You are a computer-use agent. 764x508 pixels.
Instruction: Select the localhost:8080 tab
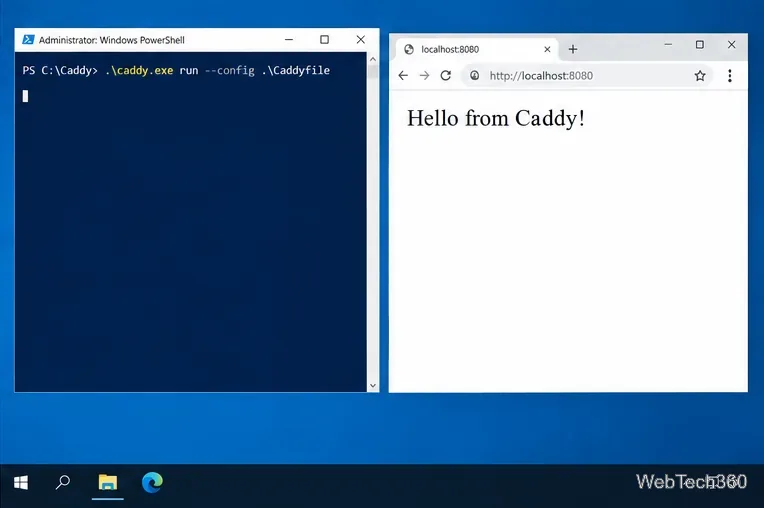(477, 49)
